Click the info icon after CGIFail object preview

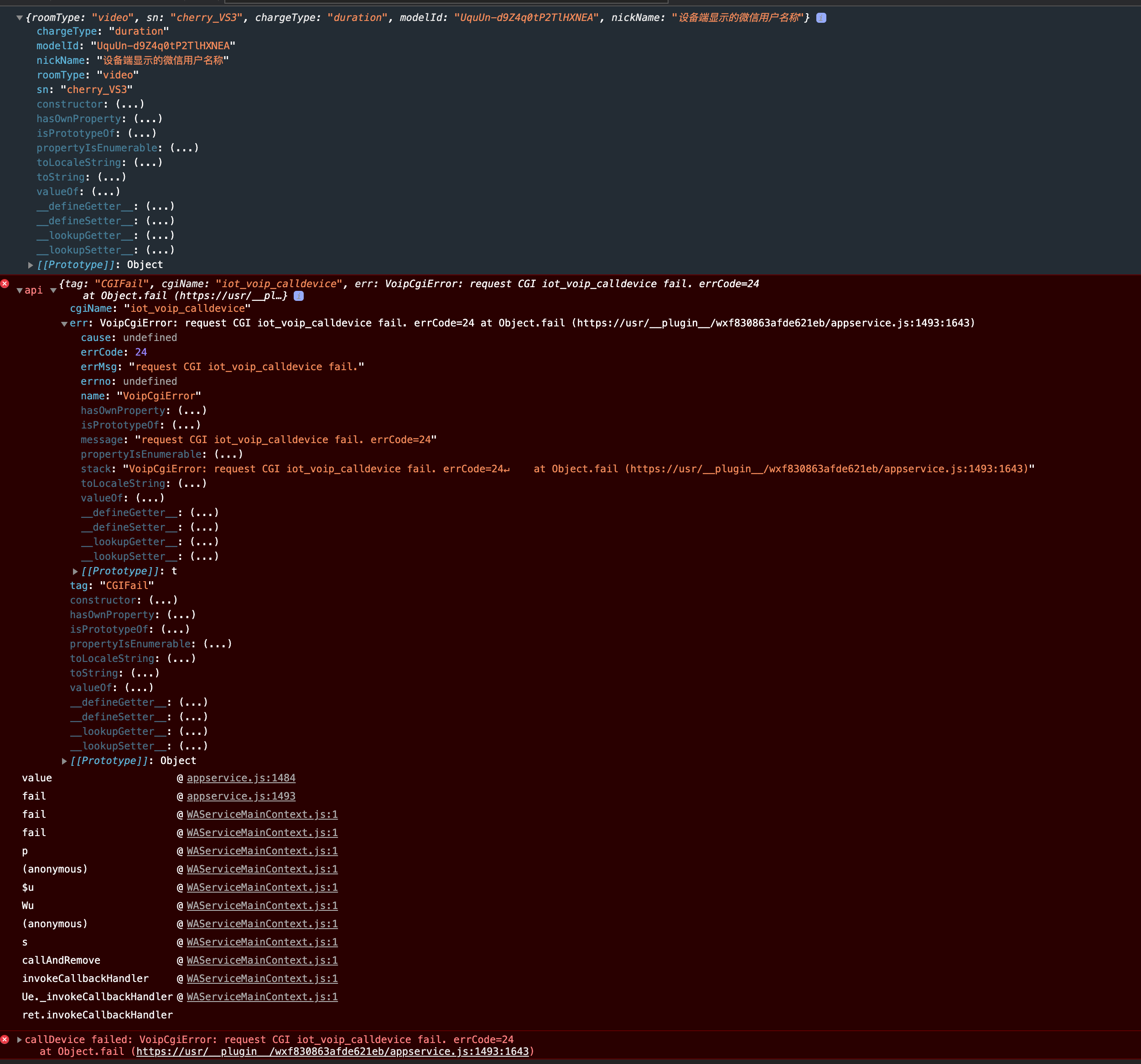coord(298,296)
